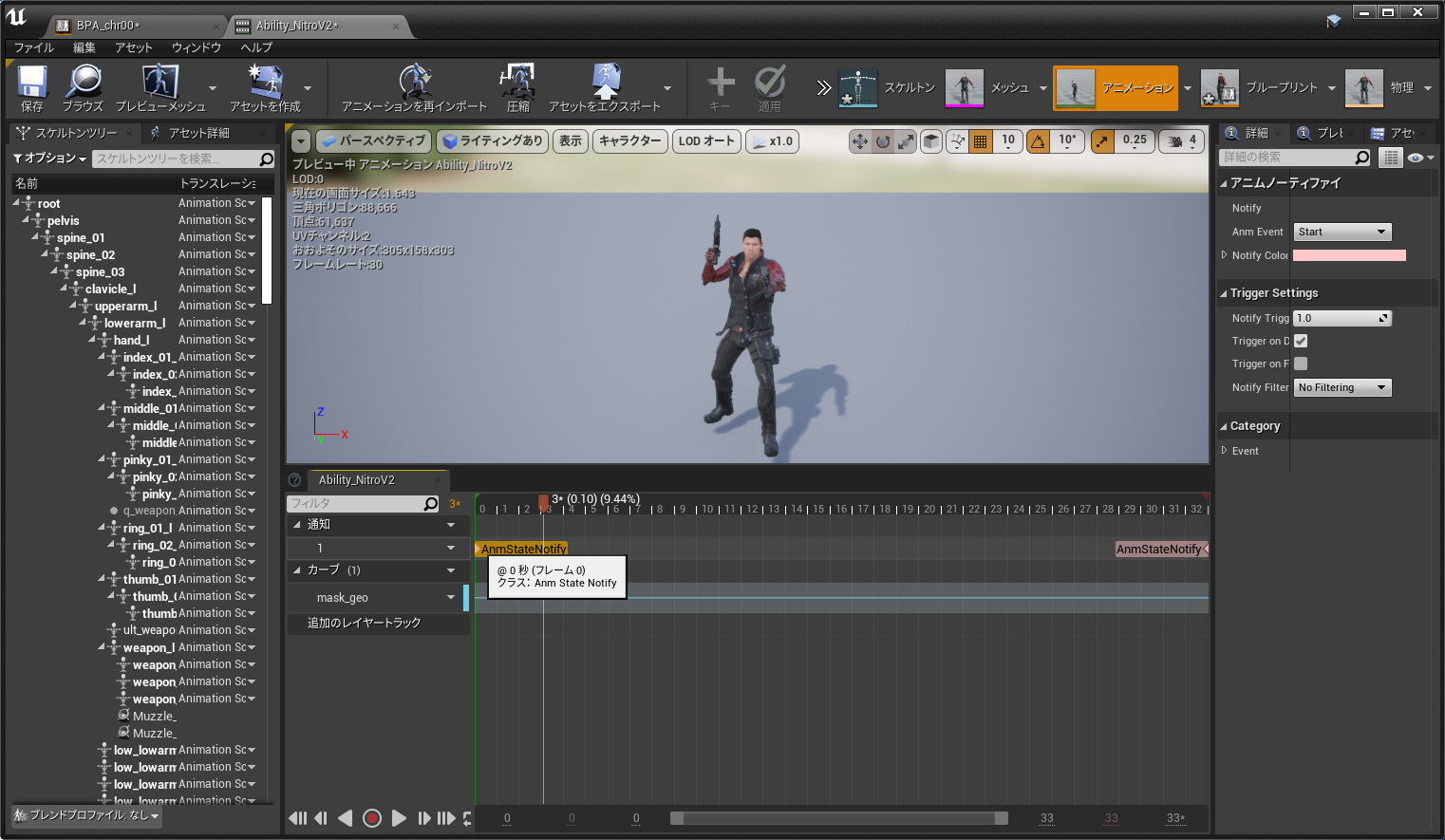Image resolution: width=1445 pixels, height=840 pixels.
Task: Play the animation forward
Action: [x=399, y=818]
